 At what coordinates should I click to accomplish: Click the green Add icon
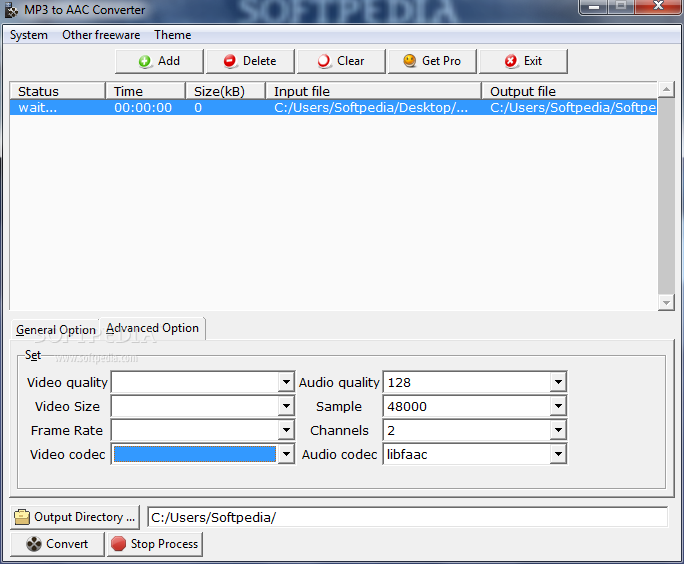click(x=145, y=62)
